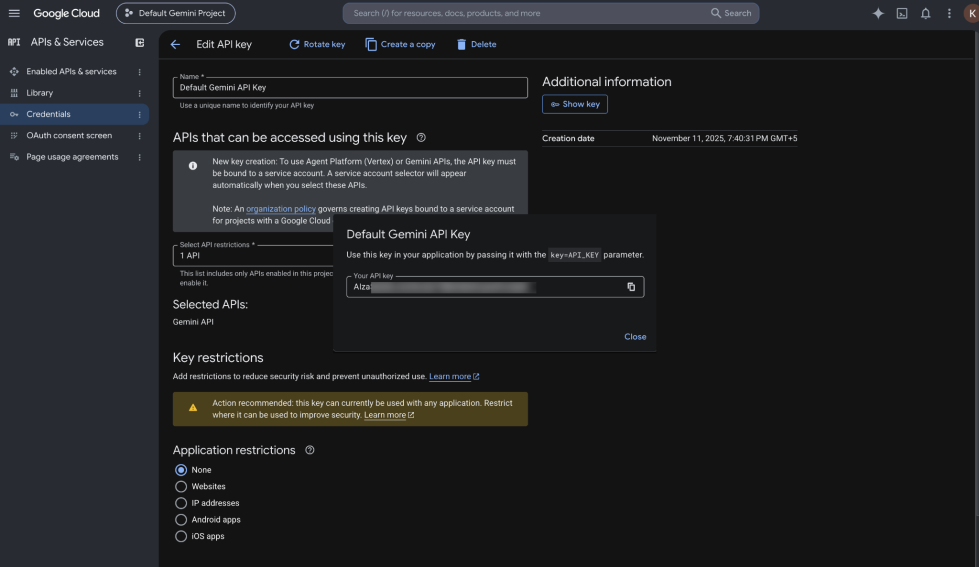Viewport: 979px width, 567px height.
Task: Go back with the arrow icon
Action: pyautogui.click(x=175, y=44)
